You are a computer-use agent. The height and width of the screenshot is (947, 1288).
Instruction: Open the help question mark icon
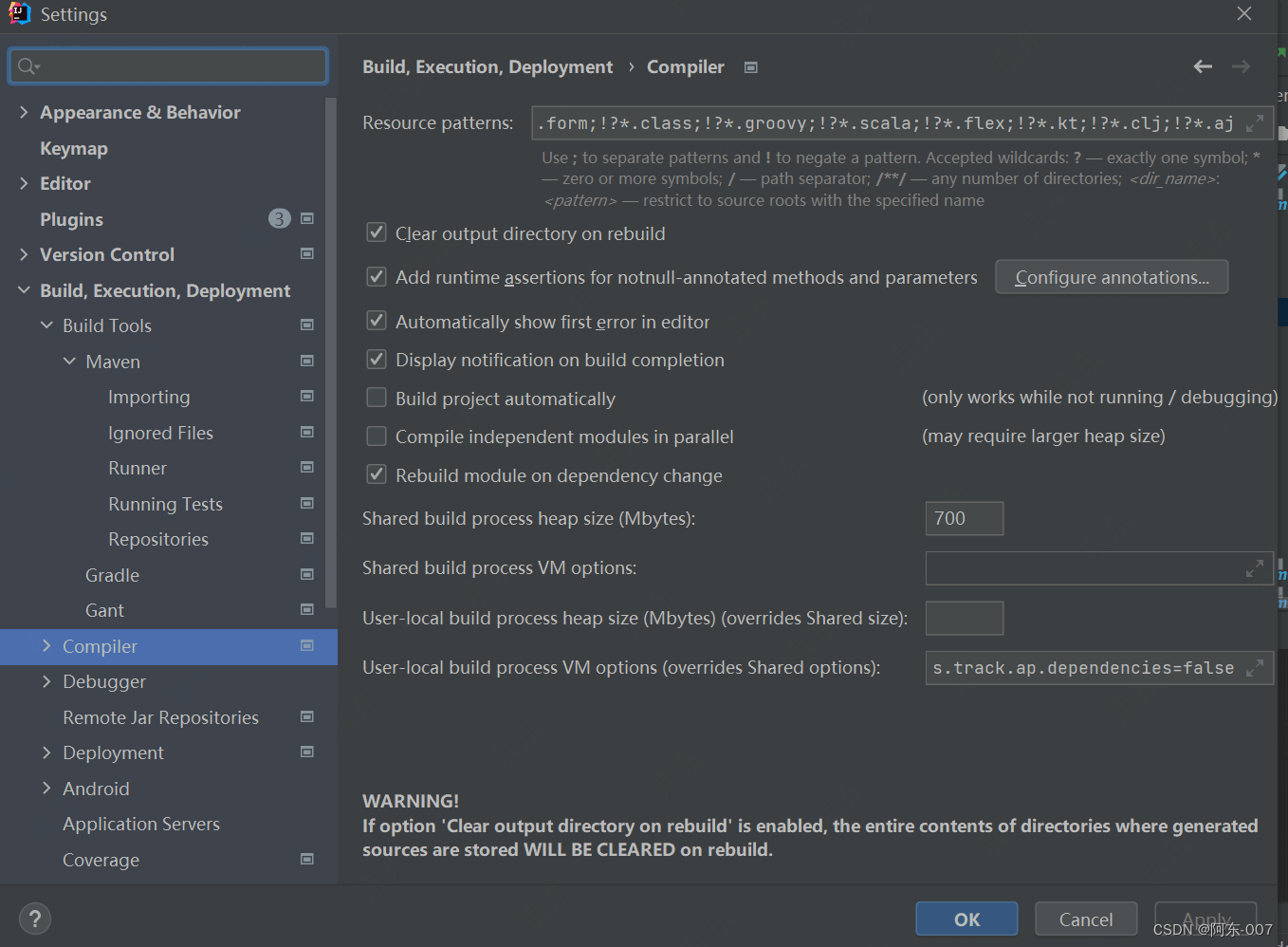point(35,919)
